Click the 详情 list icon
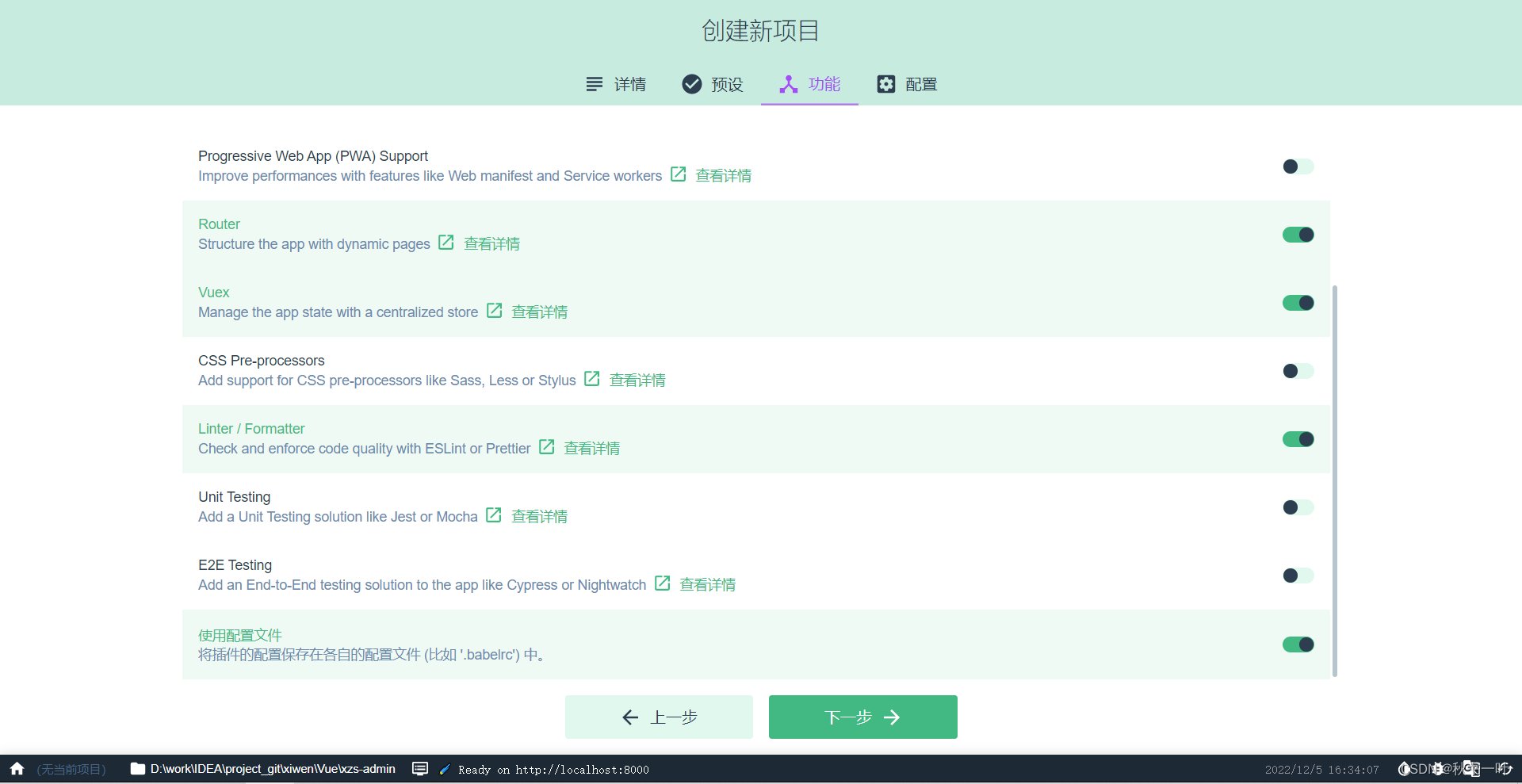This screenshot has height=784, width=1522. (594, 84)
